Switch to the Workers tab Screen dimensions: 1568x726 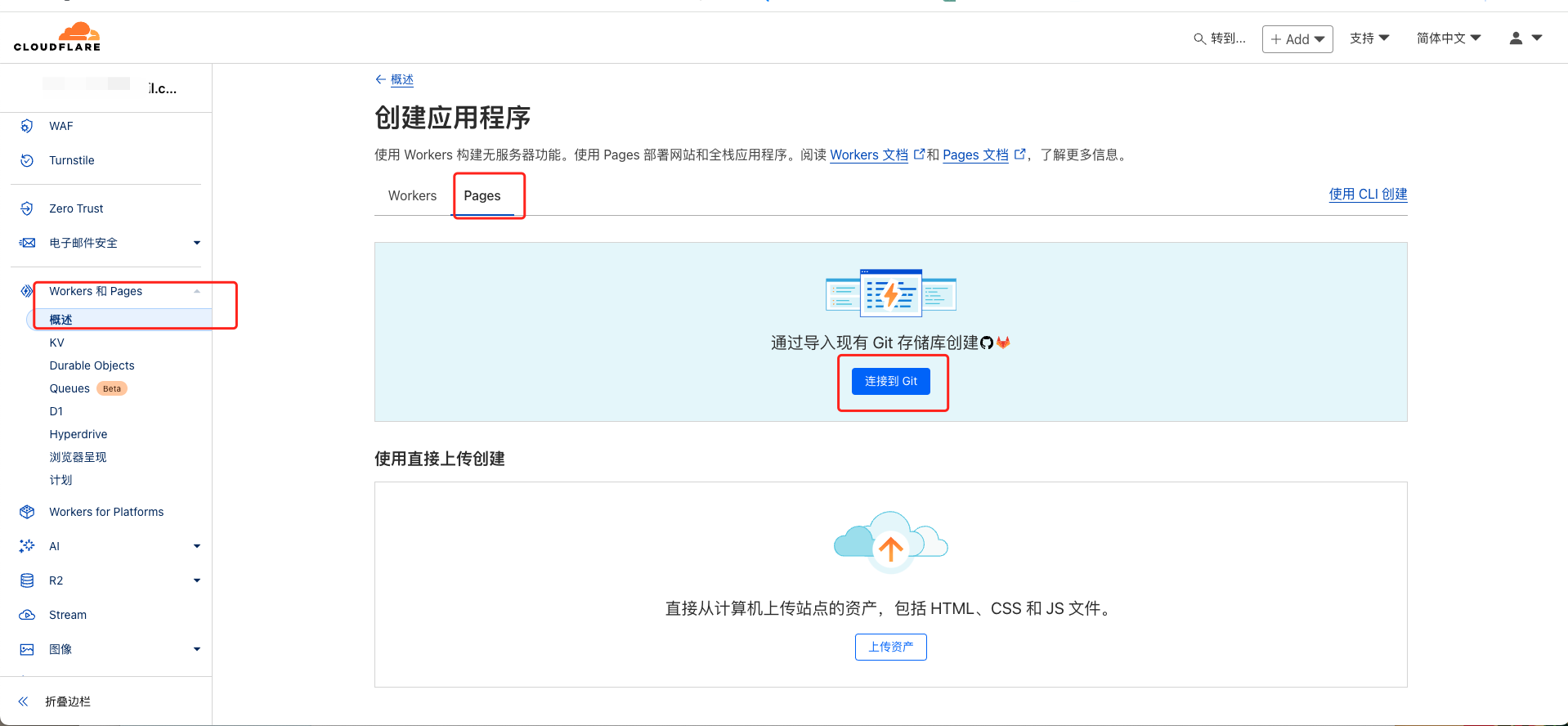[412, 196]
